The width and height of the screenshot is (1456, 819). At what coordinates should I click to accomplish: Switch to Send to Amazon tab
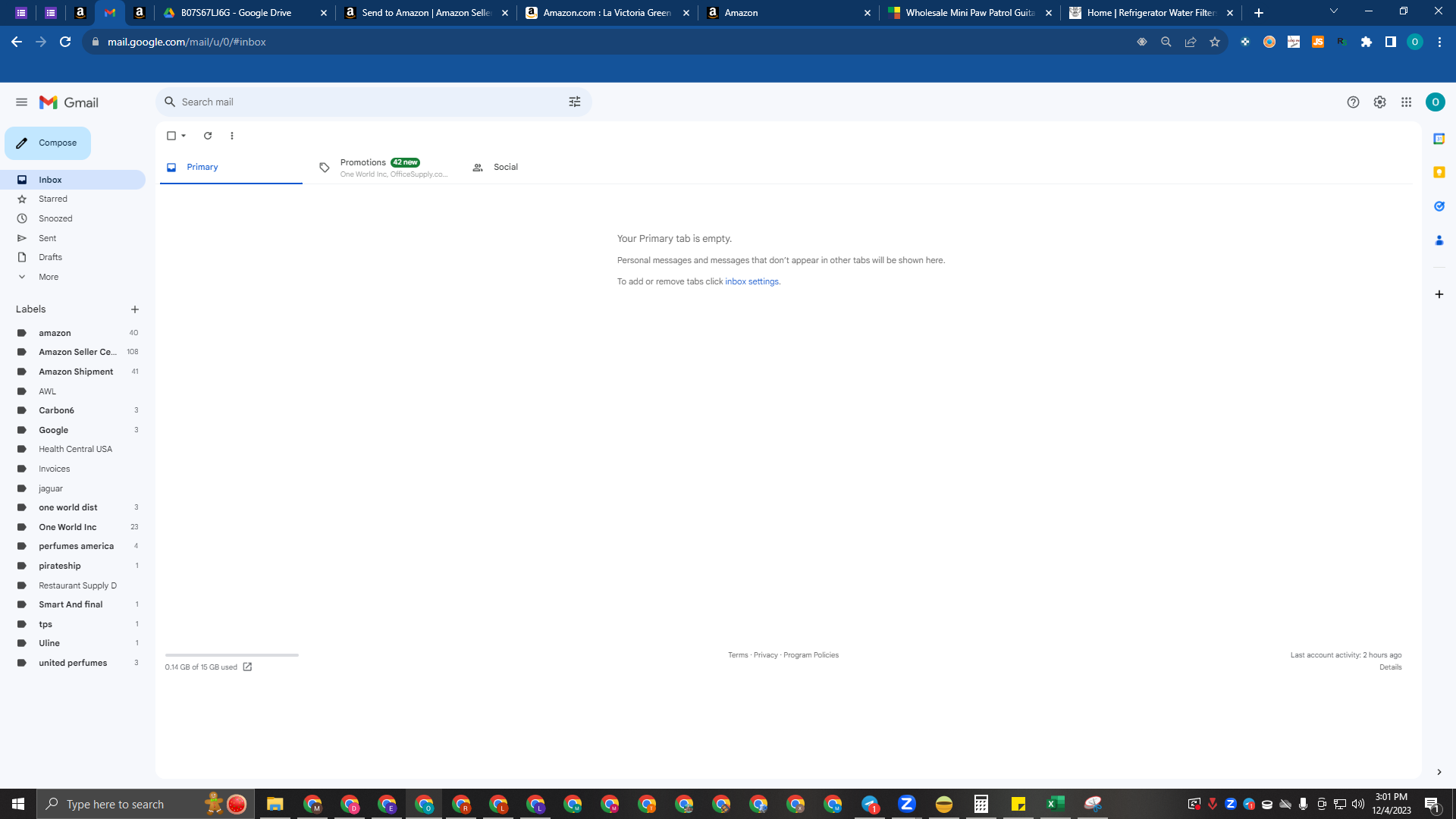[425, 13]
